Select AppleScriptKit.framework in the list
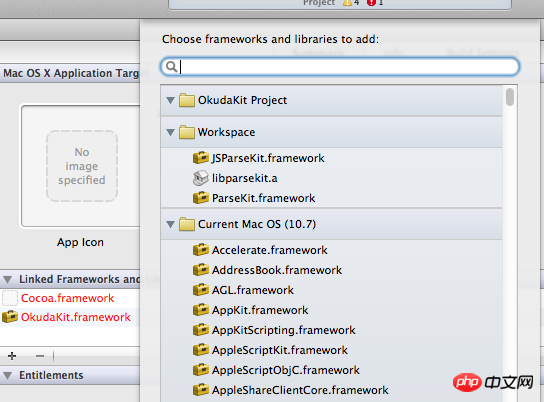544x402 pixels. pyautogui.click(x=331, y=350)
